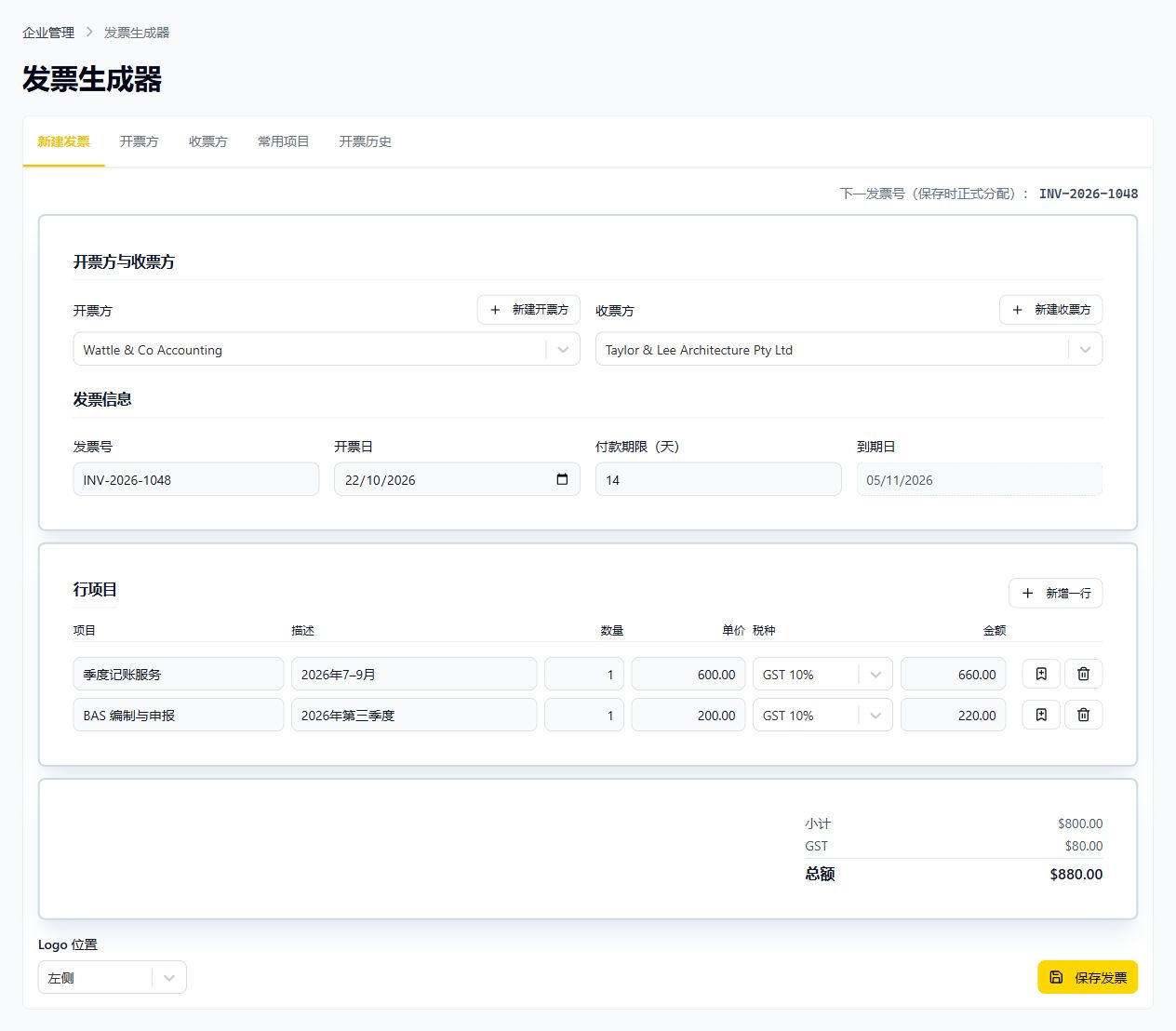Click the breadcrumb chevron separator

[x=89, y=32]
